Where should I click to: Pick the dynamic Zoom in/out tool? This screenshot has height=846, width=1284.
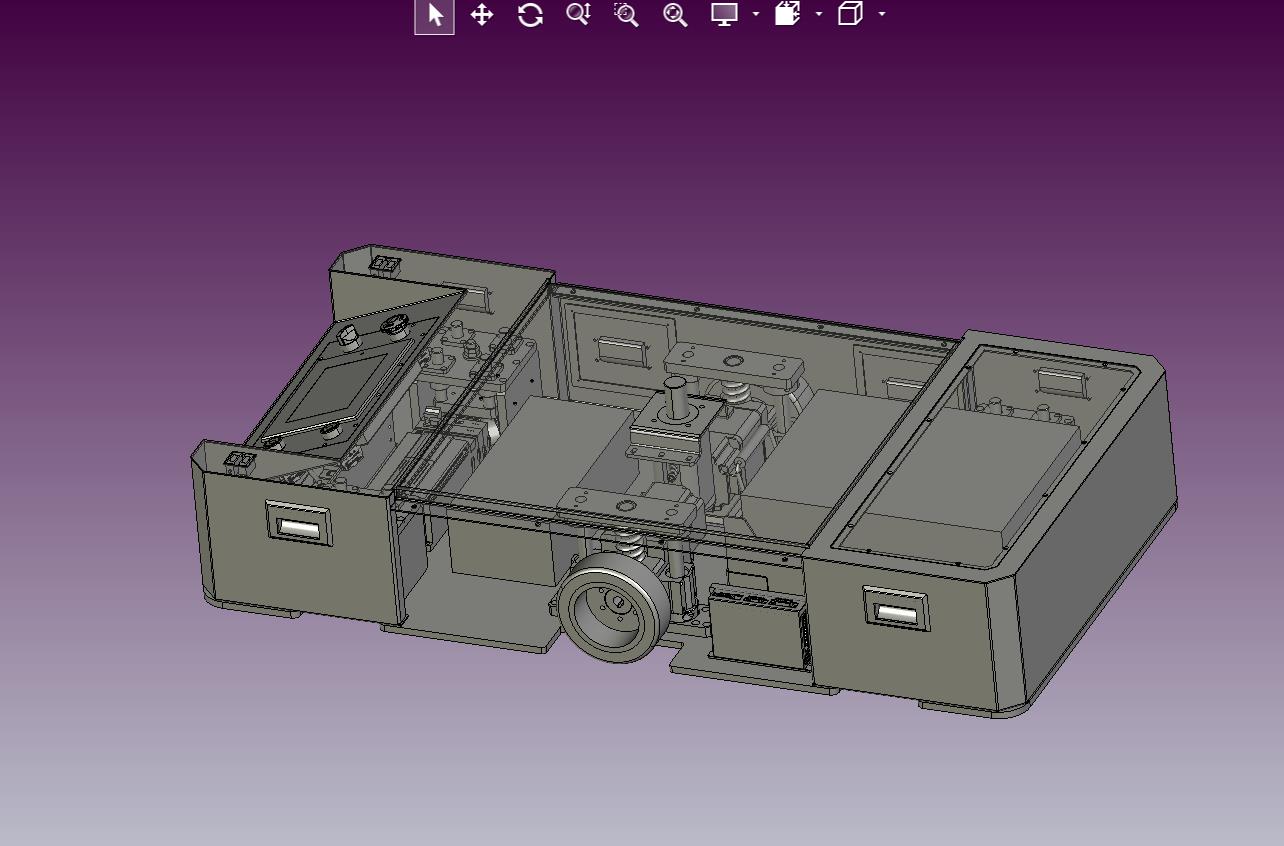coord(578,15)
